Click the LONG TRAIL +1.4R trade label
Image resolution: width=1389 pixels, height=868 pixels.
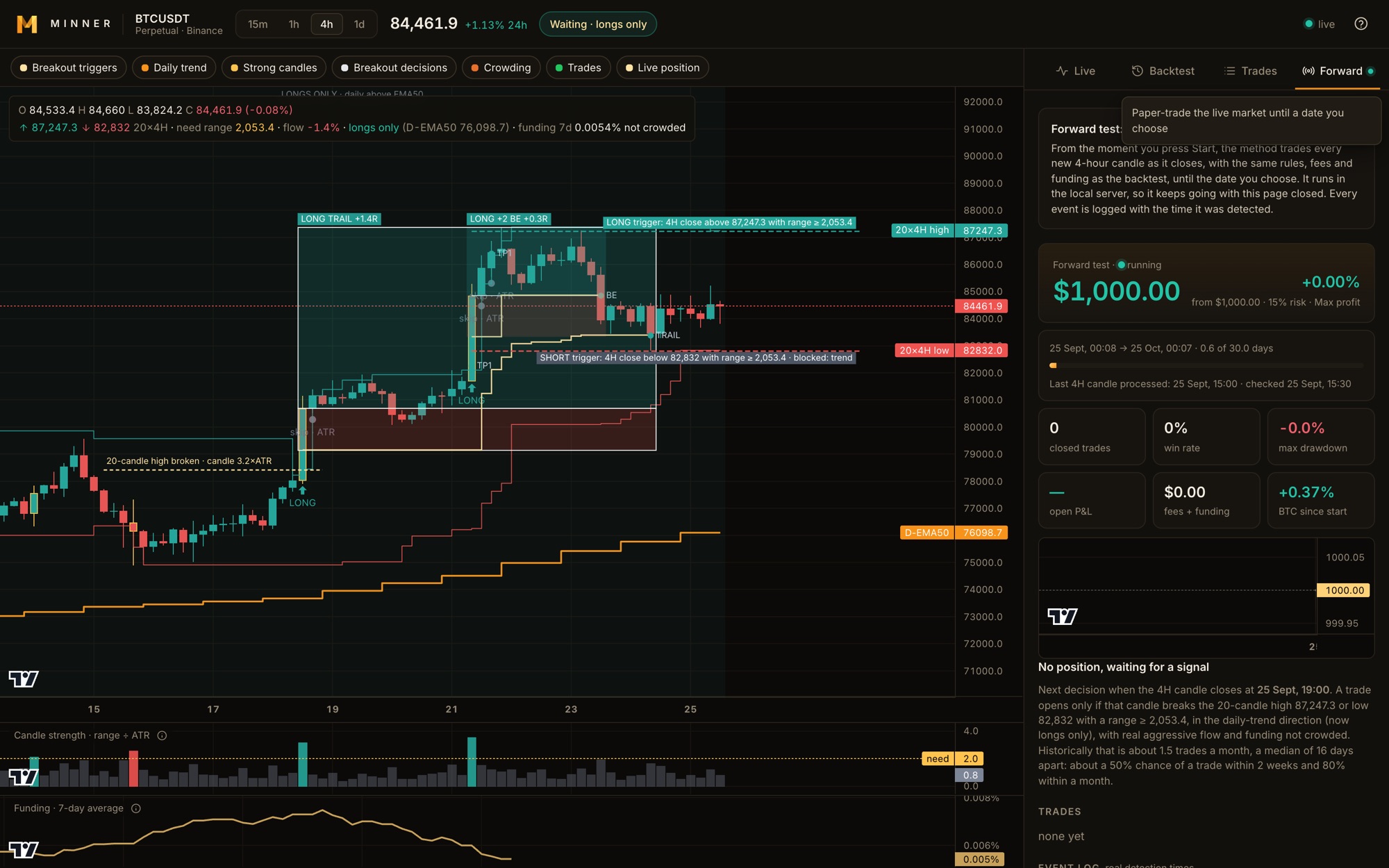pyautogui.click(x=339, y=219)
